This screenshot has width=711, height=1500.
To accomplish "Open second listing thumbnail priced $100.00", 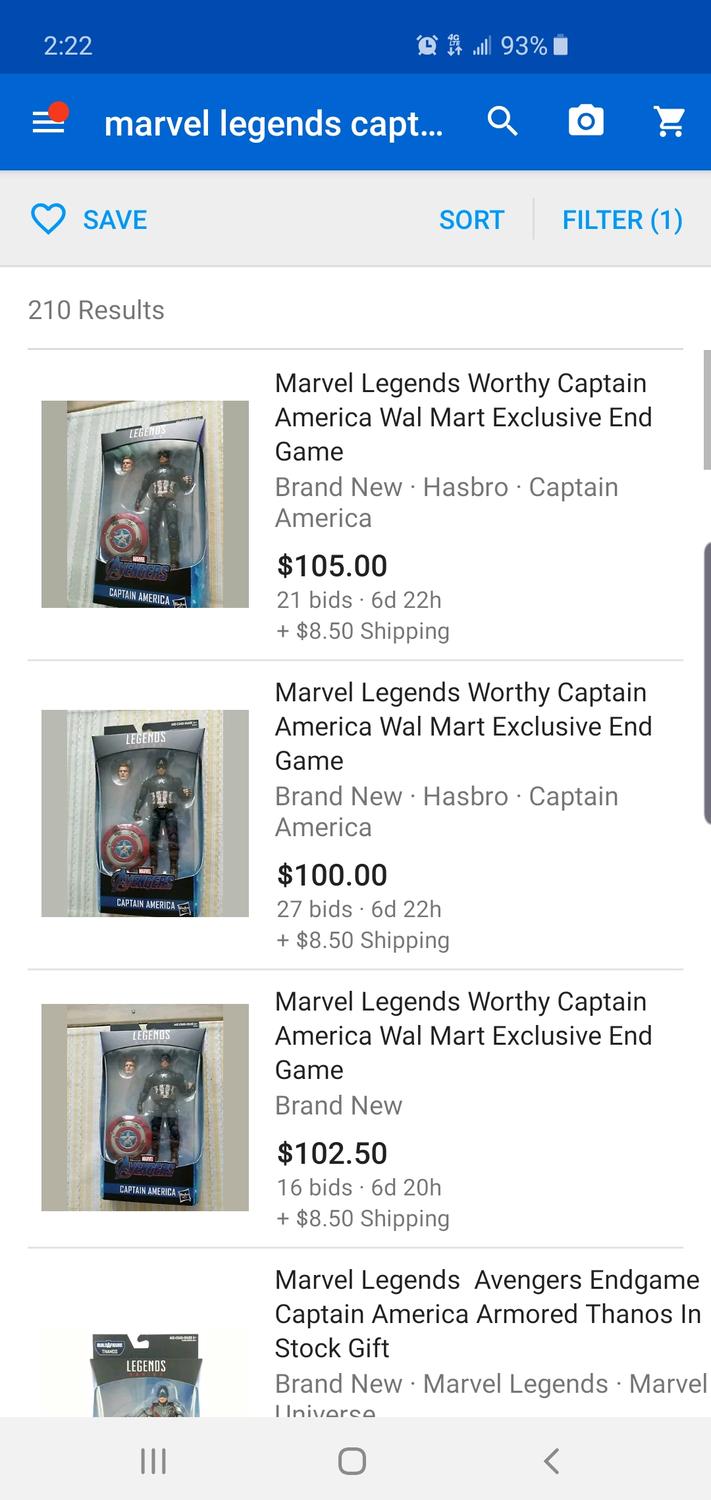I will pyautogui.click(x=145, y=813).
